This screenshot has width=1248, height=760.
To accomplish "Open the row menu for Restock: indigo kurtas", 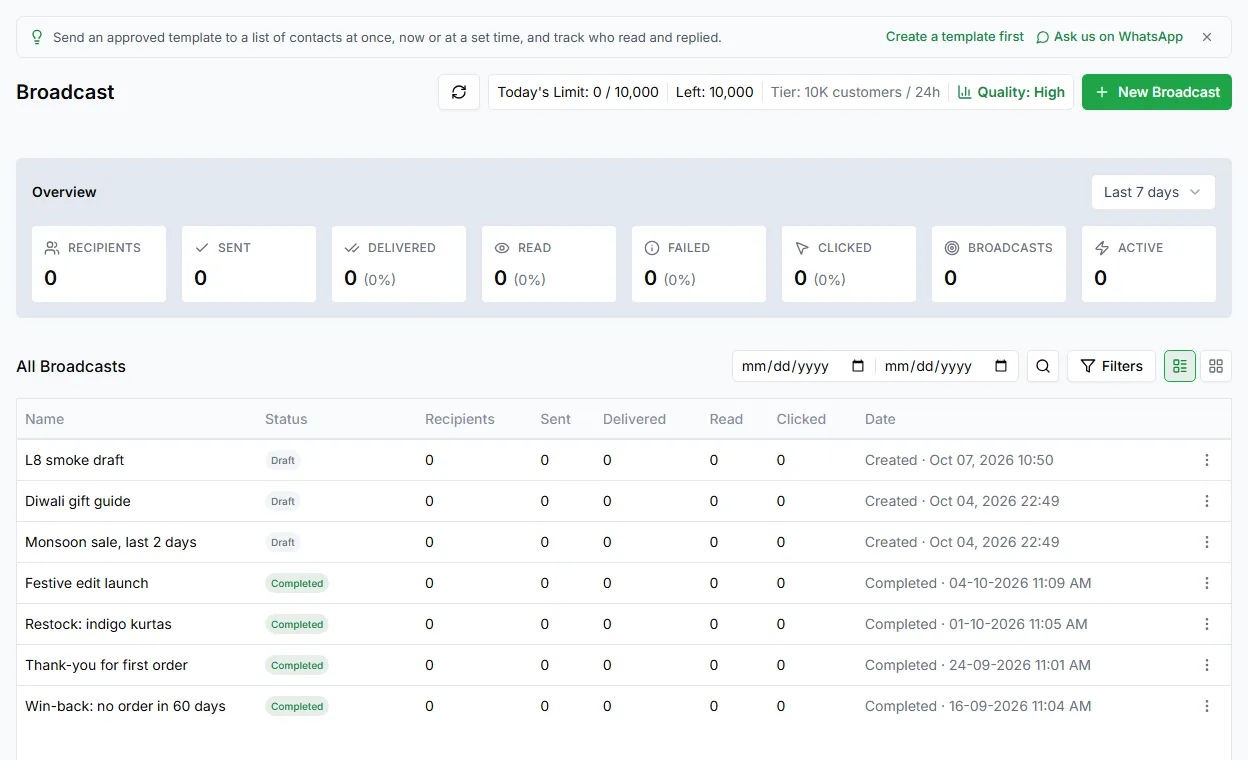I will pos(1207,624).
